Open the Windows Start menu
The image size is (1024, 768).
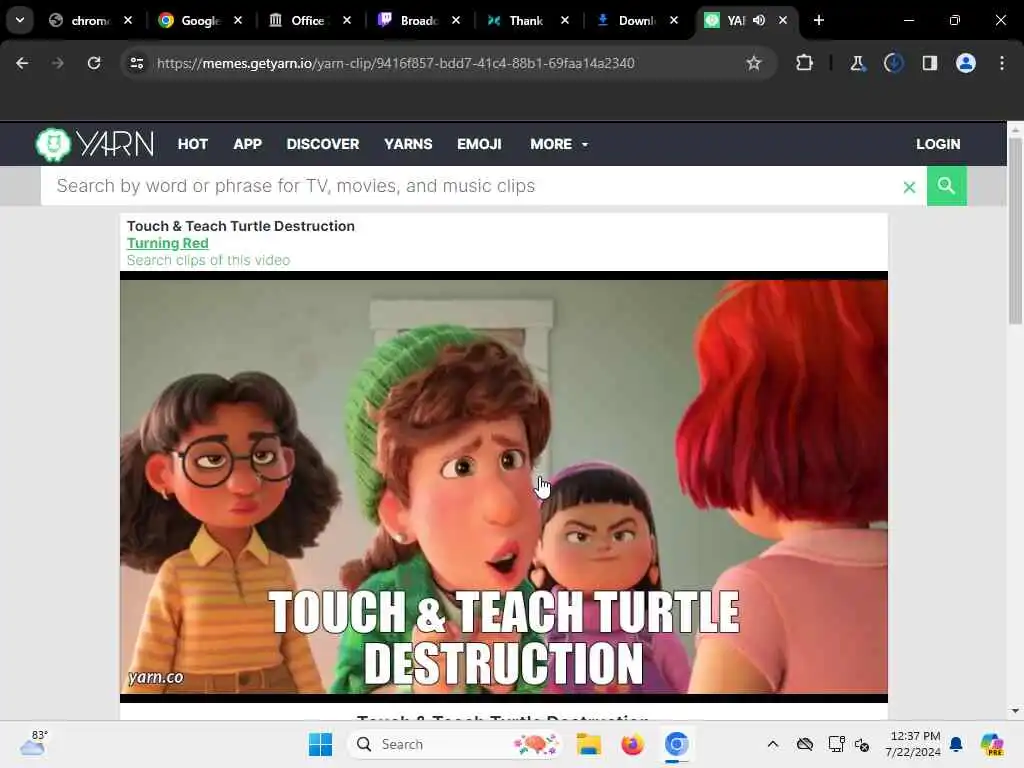(x=320, y=744)
